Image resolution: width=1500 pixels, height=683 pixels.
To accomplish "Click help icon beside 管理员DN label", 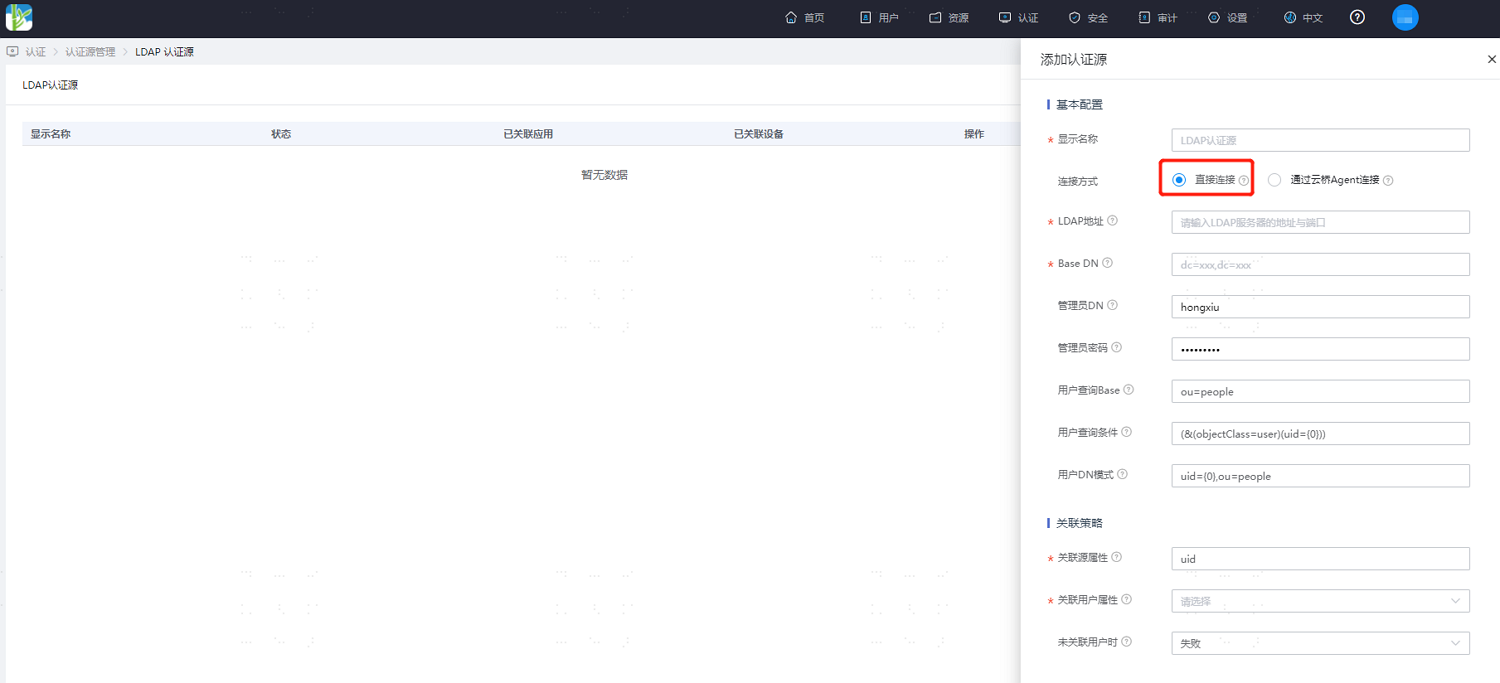I will point(1113,305).
